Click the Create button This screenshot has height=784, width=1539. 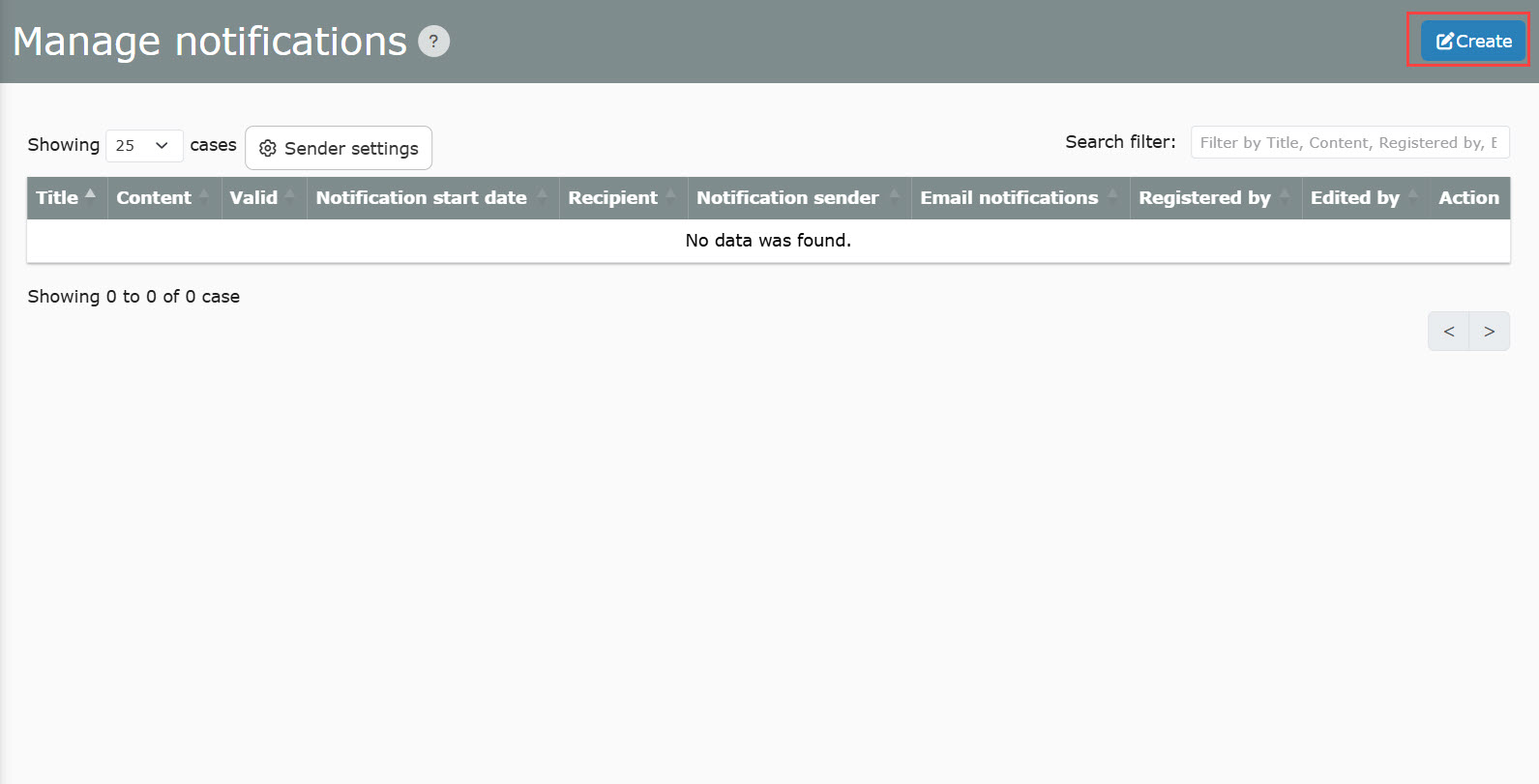pyautogui.click(x=1472, y=42)
